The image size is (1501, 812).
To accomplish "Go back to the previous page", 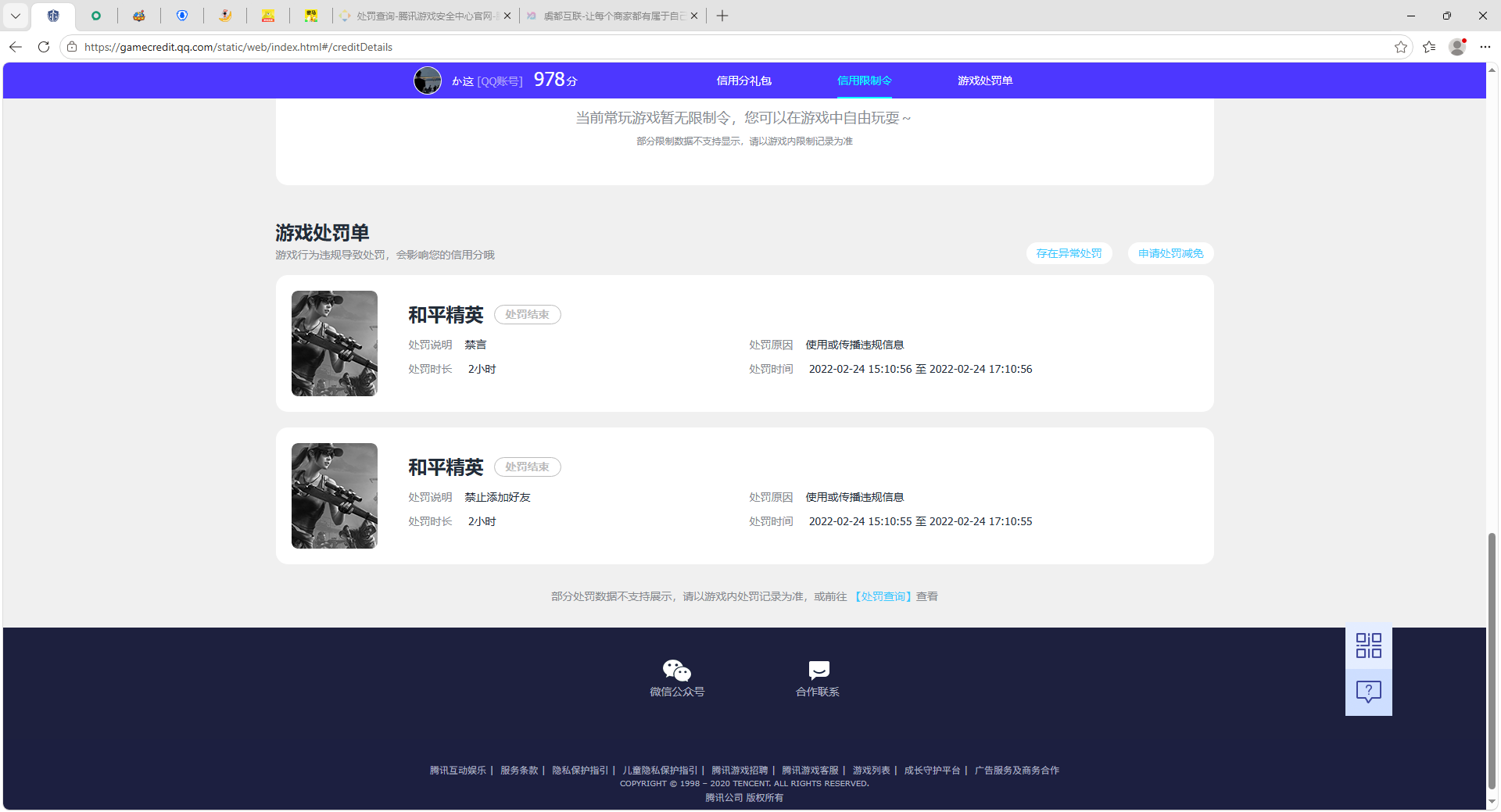I will (16, 47).
